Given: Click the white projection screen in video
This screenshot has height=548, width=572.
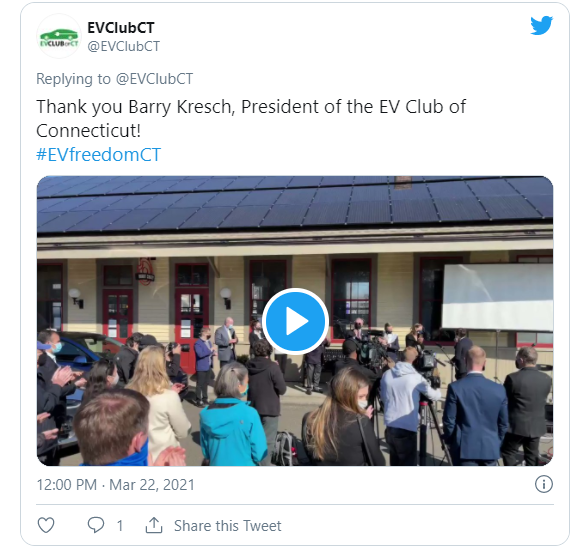Looking at the screenshot, I should (498, 296).
